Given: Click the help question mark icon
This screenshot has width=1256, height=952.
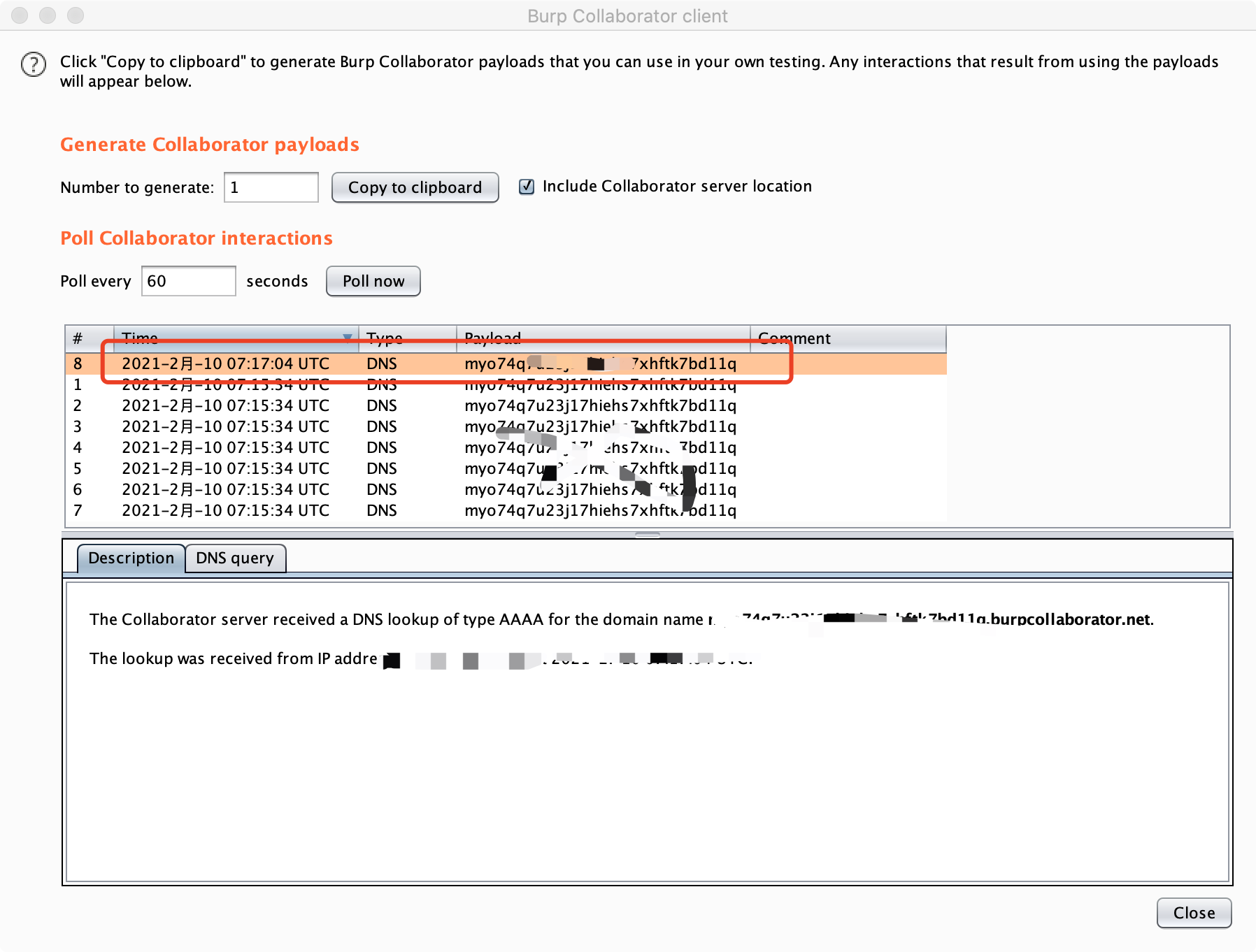Looking at the screenshot, I should point(34,64).
